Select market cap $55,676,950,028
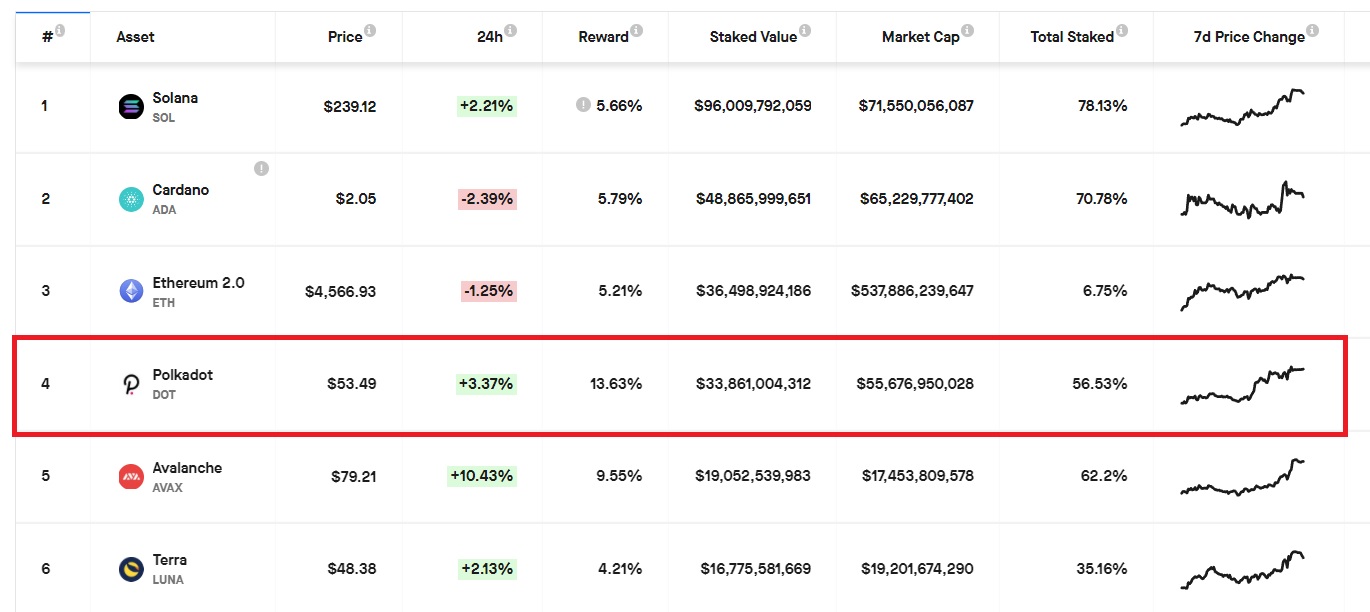This screenshot has height=612, width=1370. click(915, 384)
